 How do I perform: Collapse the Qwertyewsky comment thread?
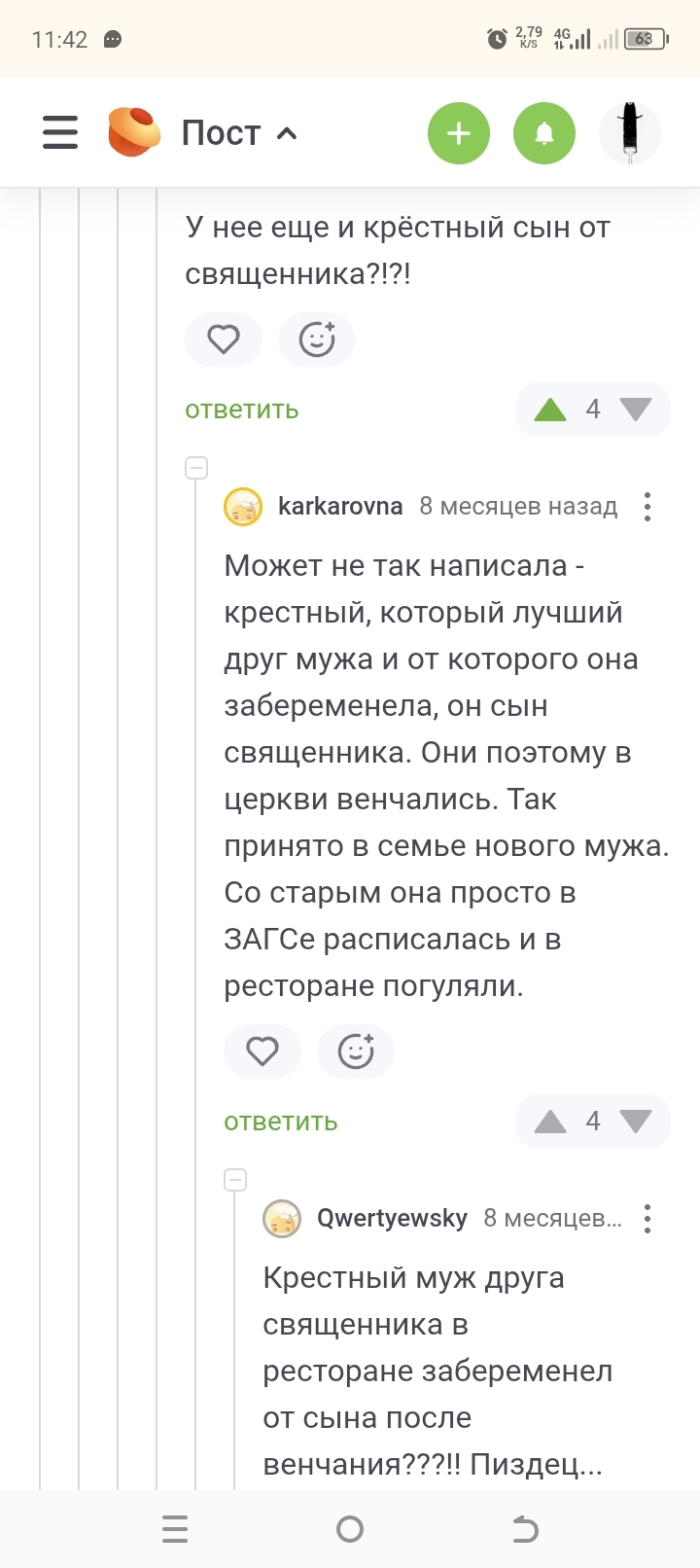point(235,1180)
